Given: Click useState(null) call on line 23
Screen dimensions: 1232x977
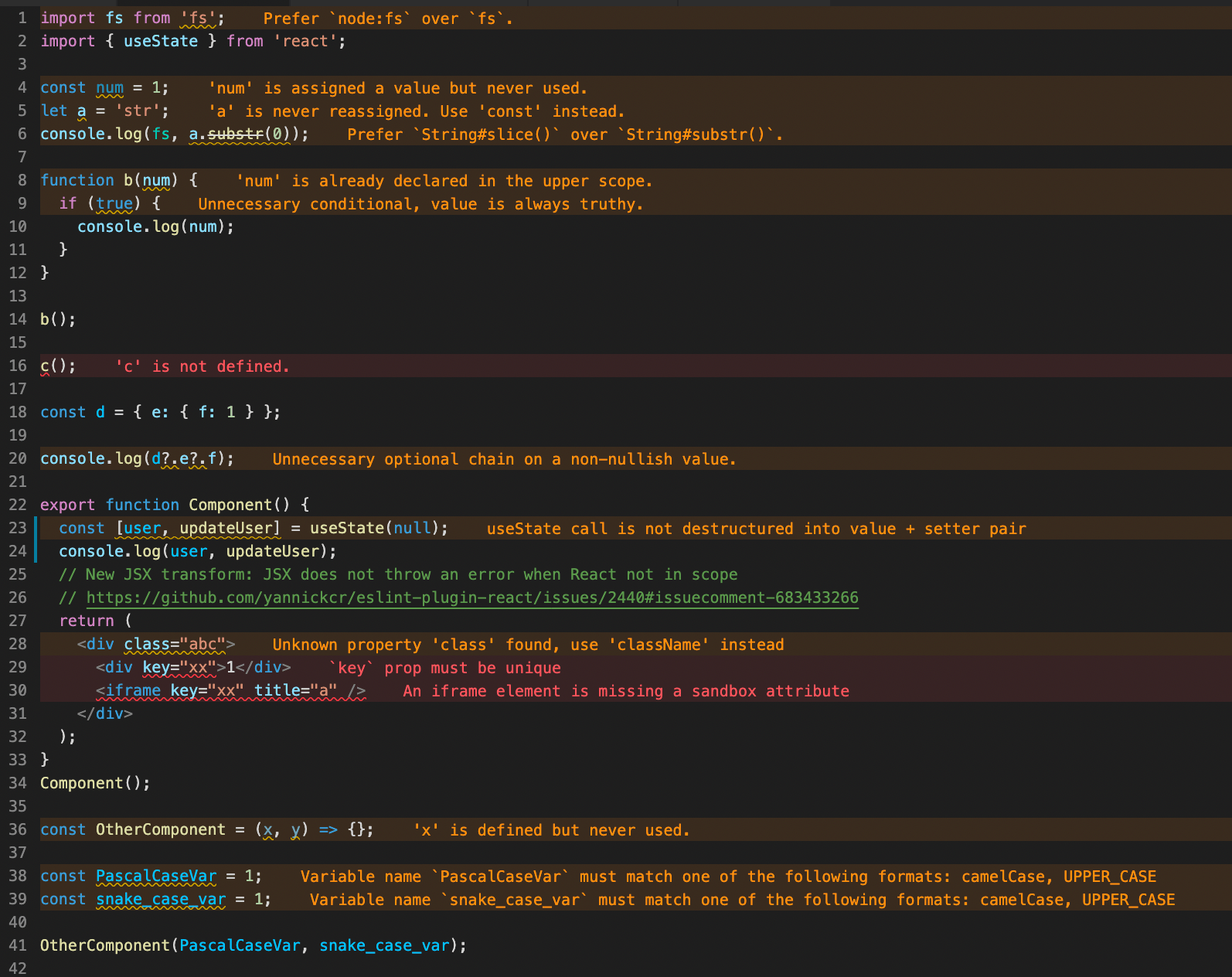Looking at the screenshot, I should (374, 528).
